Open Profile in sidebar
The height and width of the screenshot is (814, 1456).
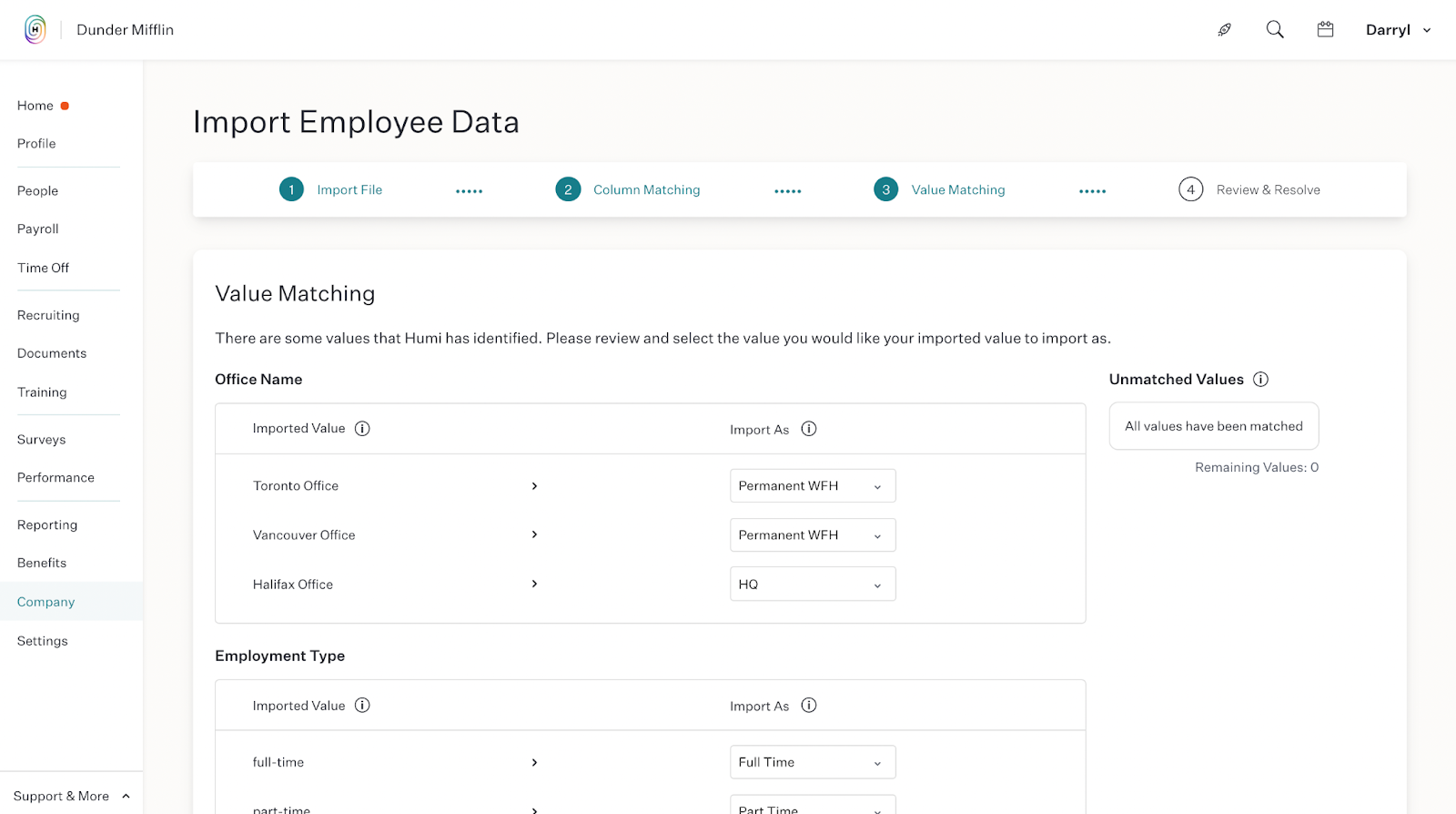click(36, 144)
